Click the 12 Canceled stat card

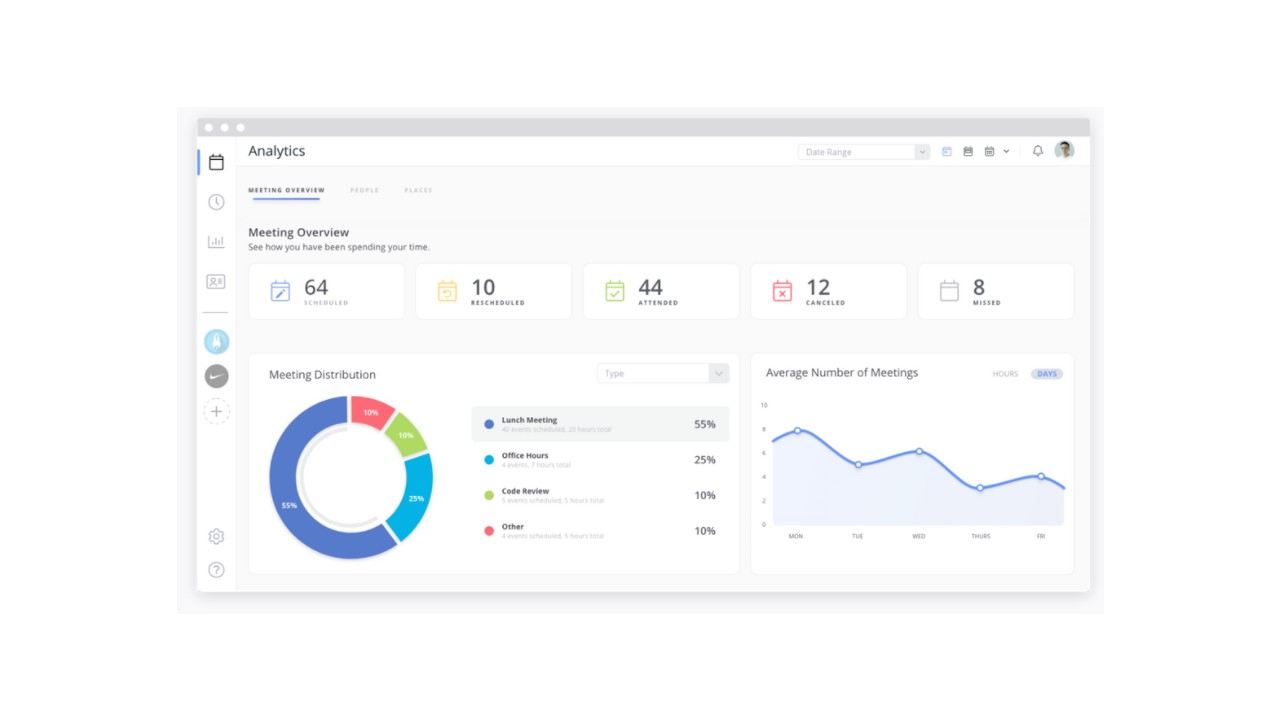pyautogui.click(x=828, y=291)
